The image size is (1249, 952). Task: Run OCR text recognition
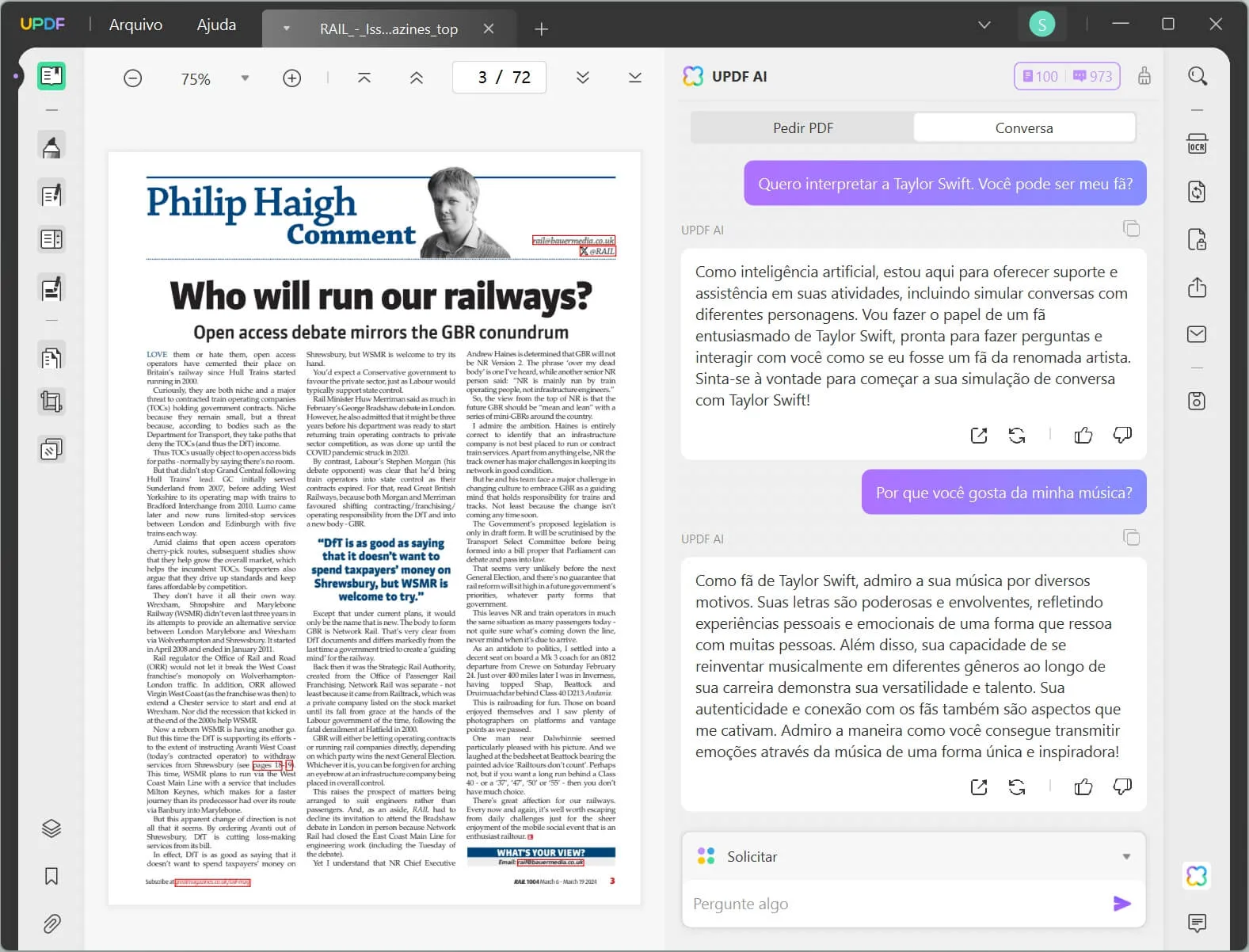[x=1198, y=144]
